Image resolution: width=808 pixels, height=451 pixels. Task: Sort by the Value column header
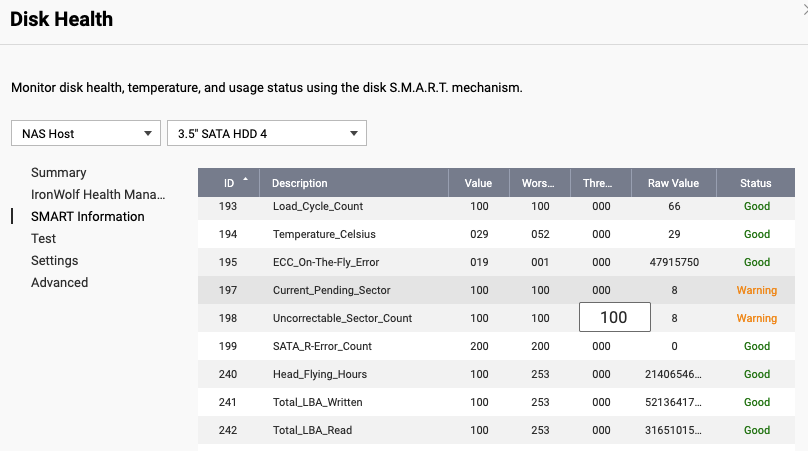click(x=478, y=183)
